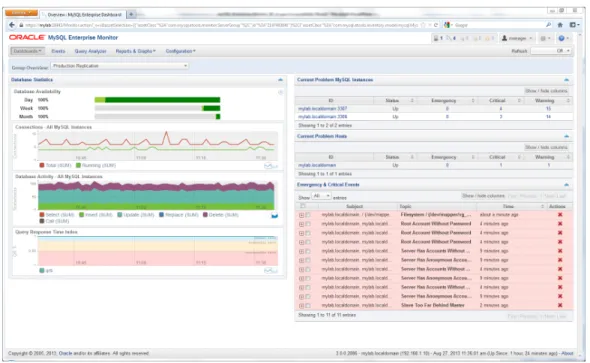Open the Refresh interval dropdown

(551, 51)
